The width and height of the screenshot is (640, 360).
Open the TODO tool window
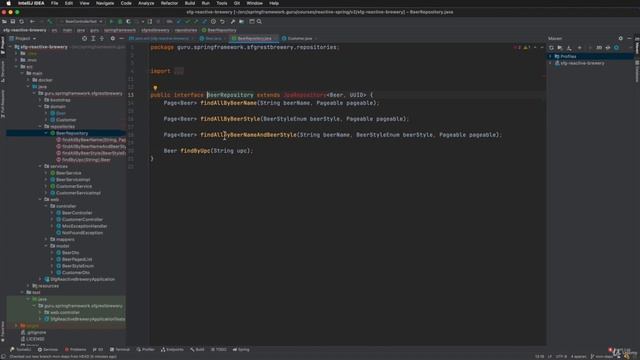pyautogui.click(x=218, y=350)
